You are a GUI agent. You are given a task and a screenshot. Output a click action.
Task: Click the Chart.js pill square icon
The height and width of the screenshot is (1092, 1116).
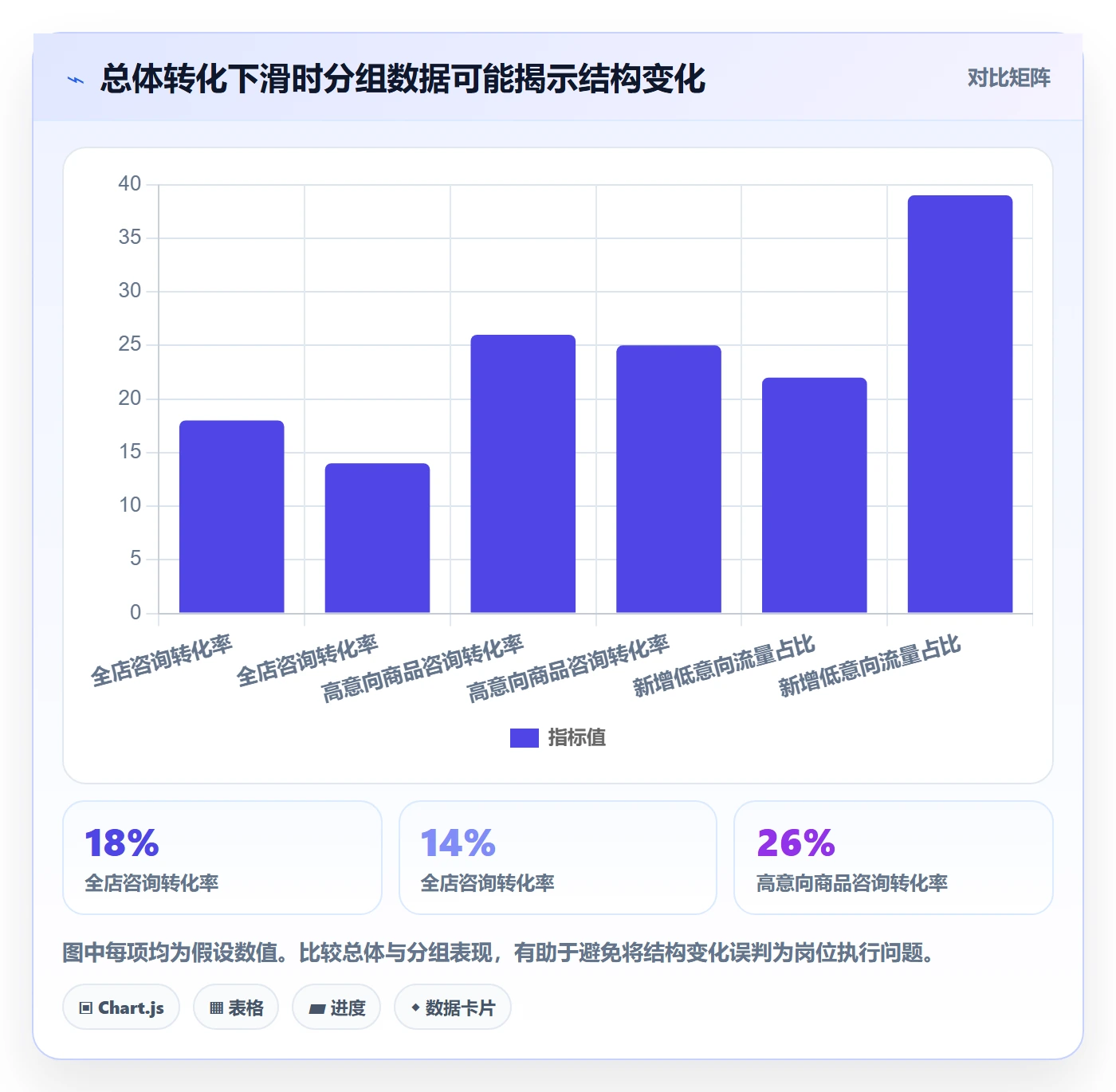coord(86,1008)
